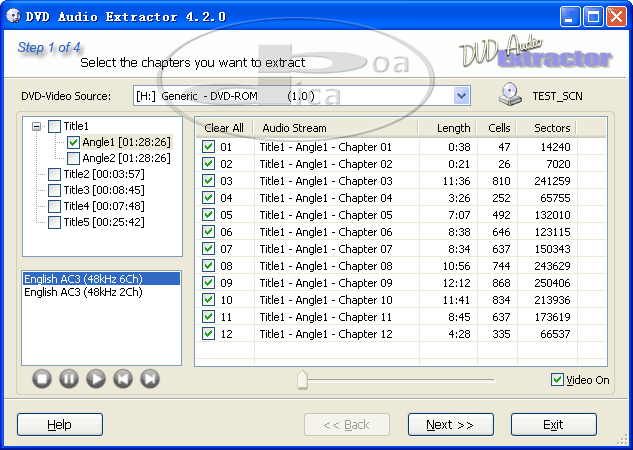Check the Angle2 [01:28:26] checkbox

coord(73,158)
